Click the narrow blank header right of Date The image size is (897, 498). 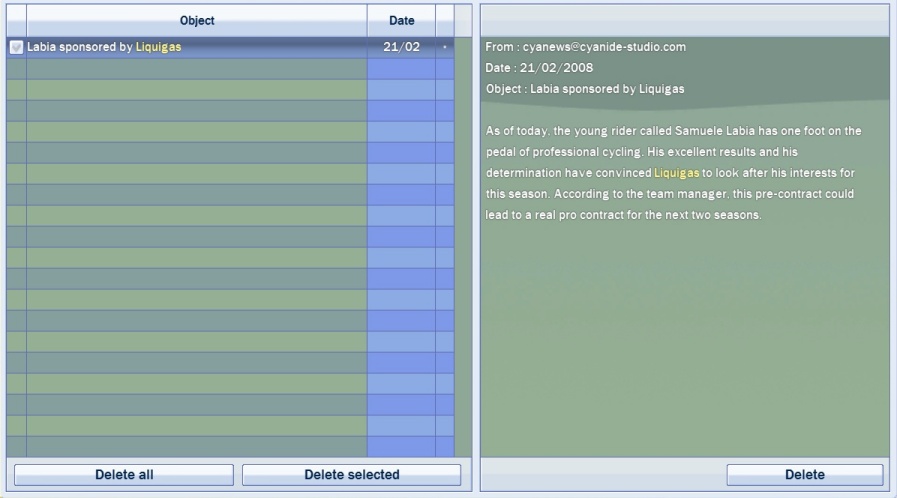pos(445,20)
